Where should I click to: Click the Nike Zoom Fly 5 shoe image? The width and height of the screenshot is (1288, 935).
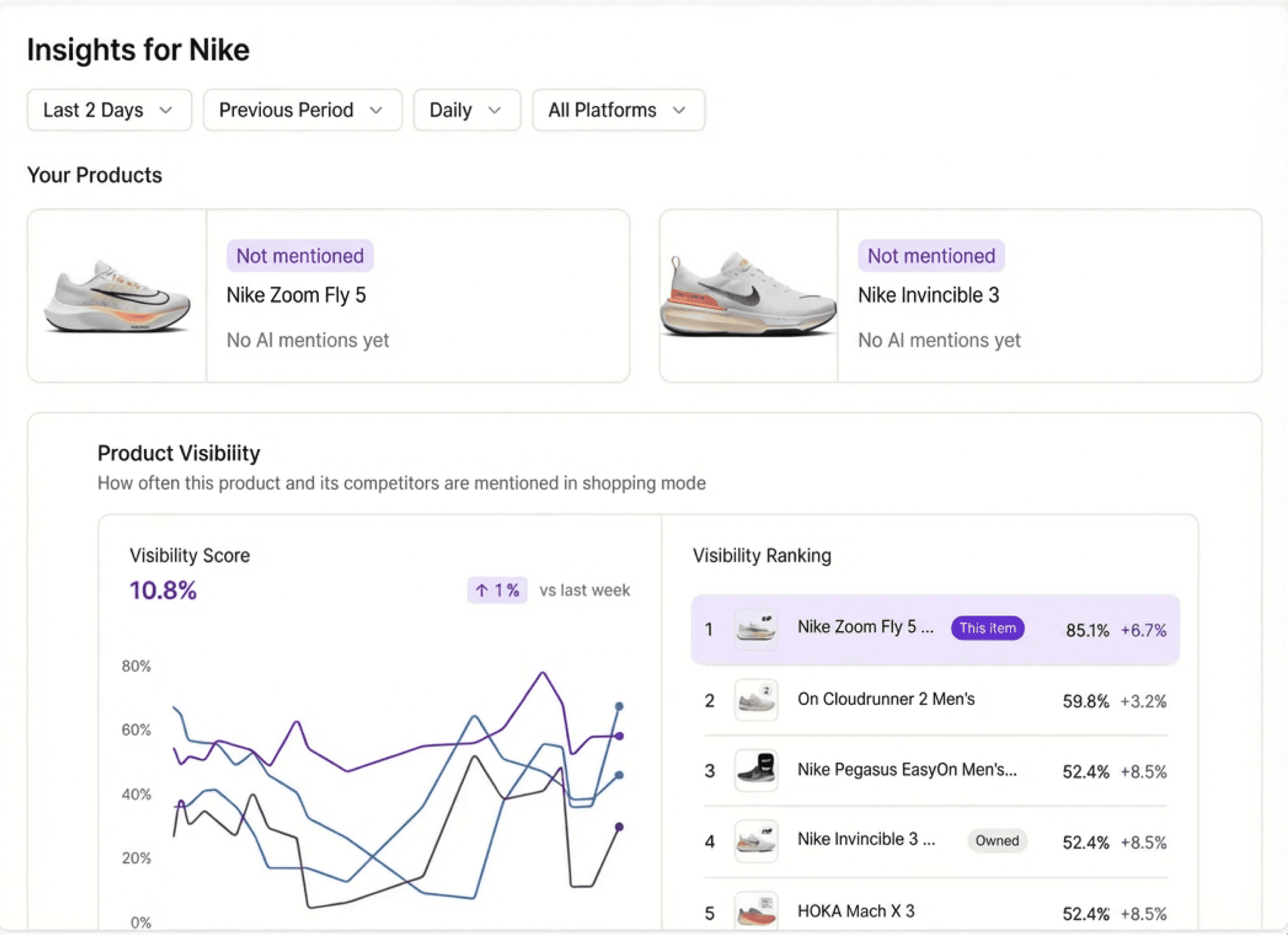pyautogui.click(x=117, y=296)
